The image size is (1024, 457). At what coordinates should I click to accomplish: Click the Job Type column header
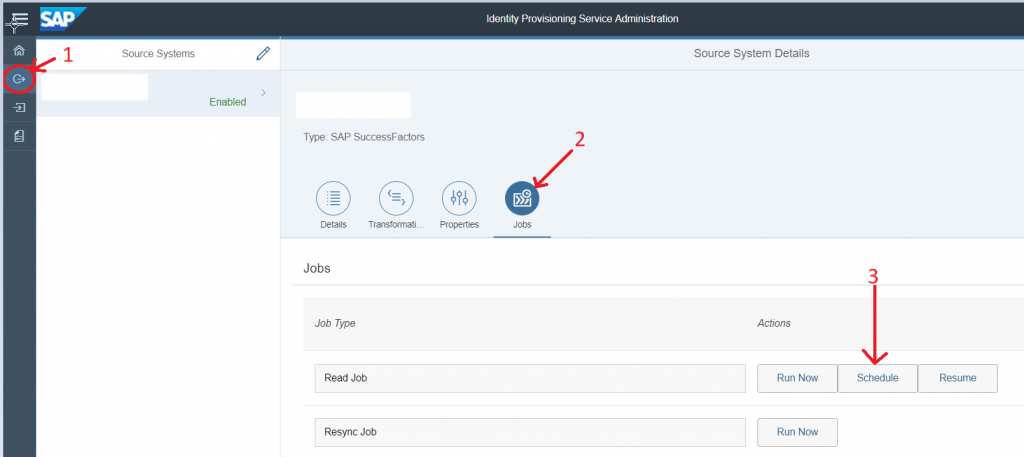[x=335, y=323]
